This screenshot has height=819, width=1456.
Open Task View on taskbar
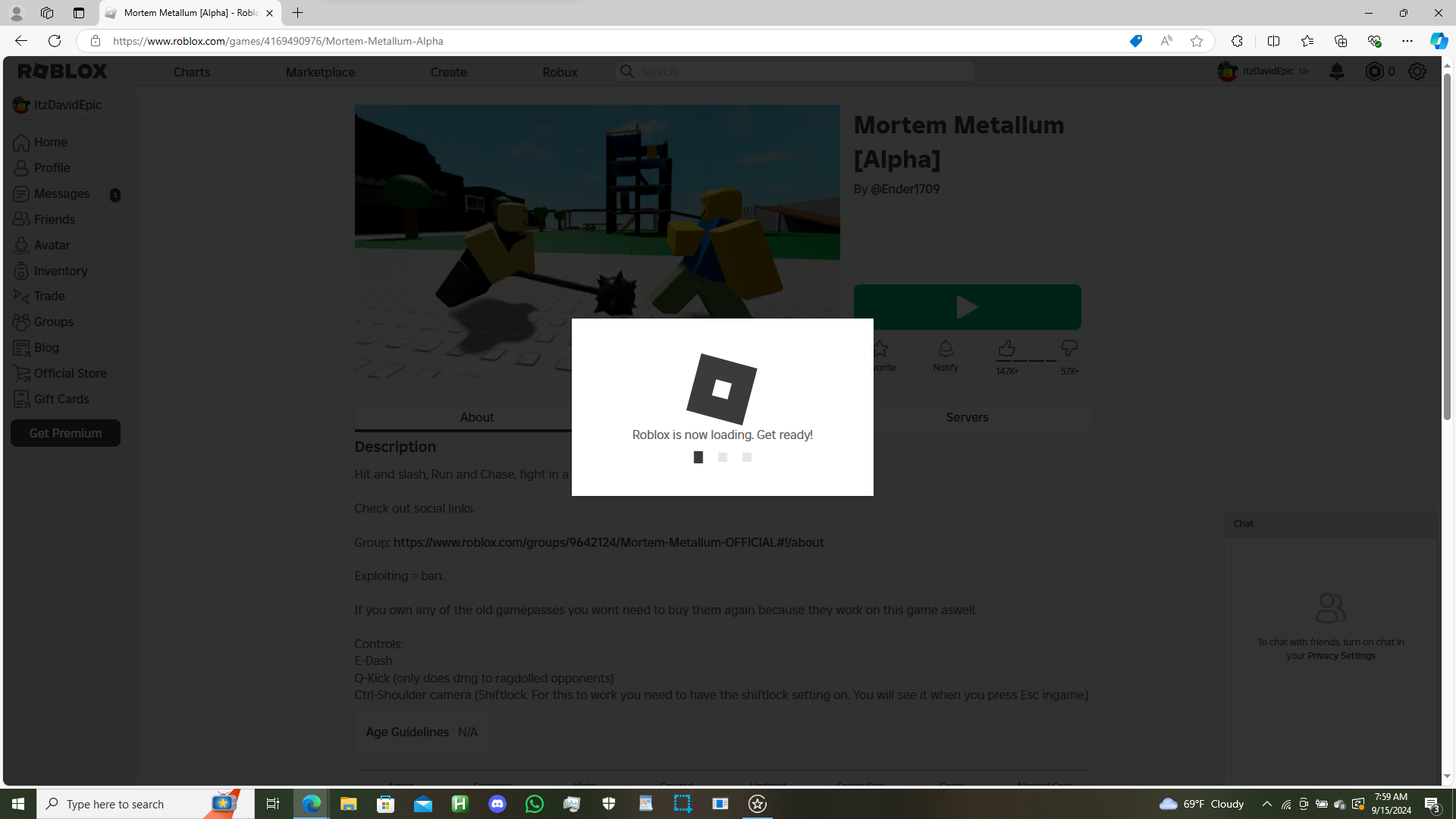point(273,804)
